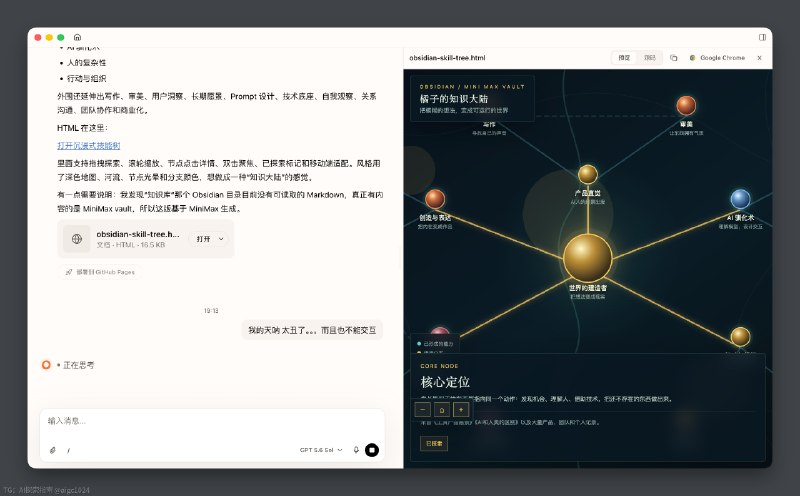
Task: Switch to the 源码 source tab
Action: [x=649, y=58]
